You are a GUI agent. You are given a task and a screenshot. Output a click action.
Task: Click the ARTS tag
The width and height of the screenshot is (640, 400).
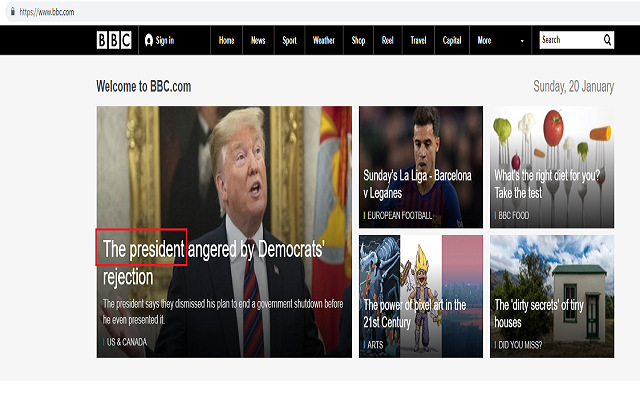click(x=375, y=345)
